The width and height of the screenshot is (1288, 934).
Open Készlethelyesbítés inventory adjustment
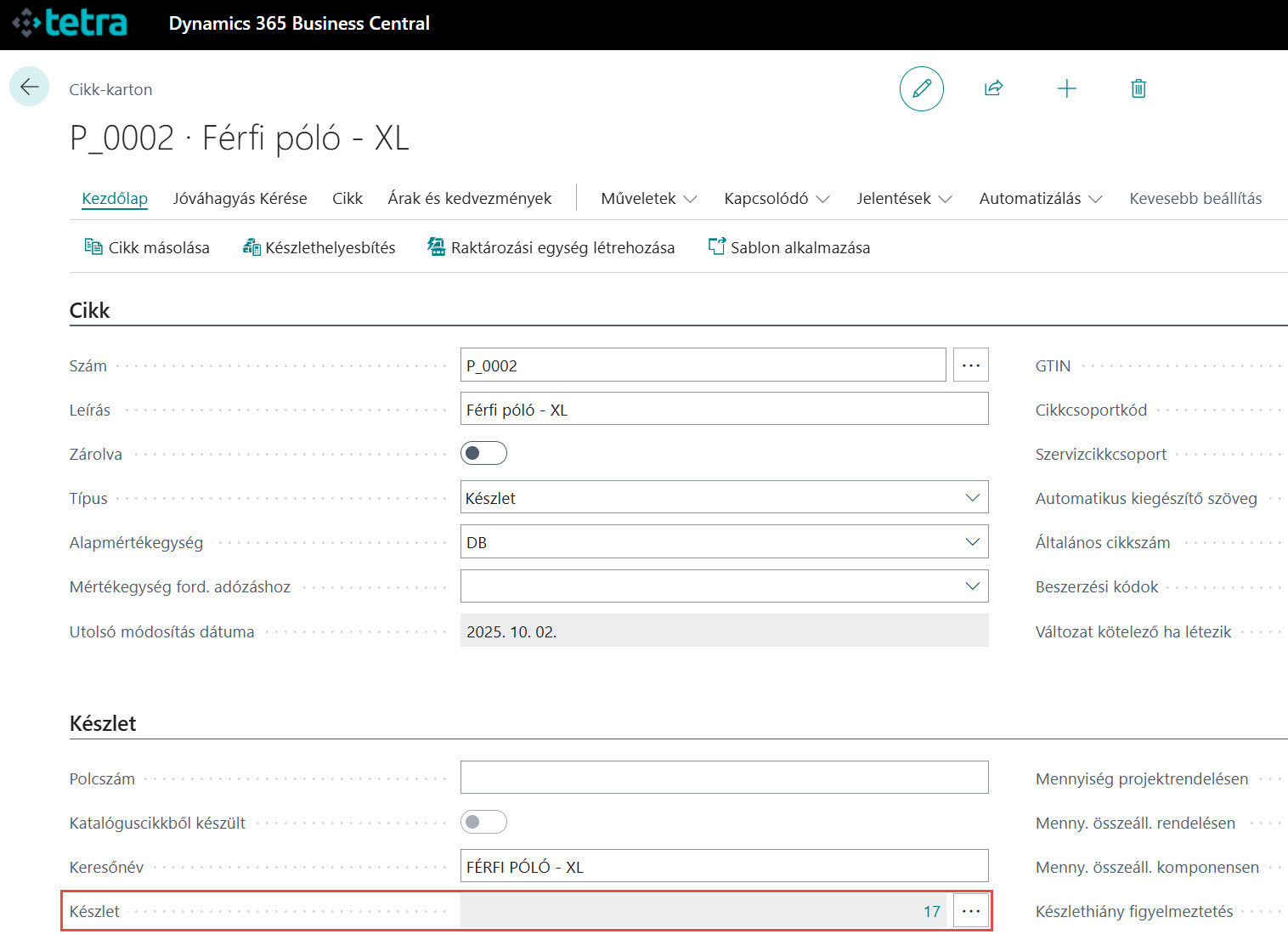coord(319,247)
